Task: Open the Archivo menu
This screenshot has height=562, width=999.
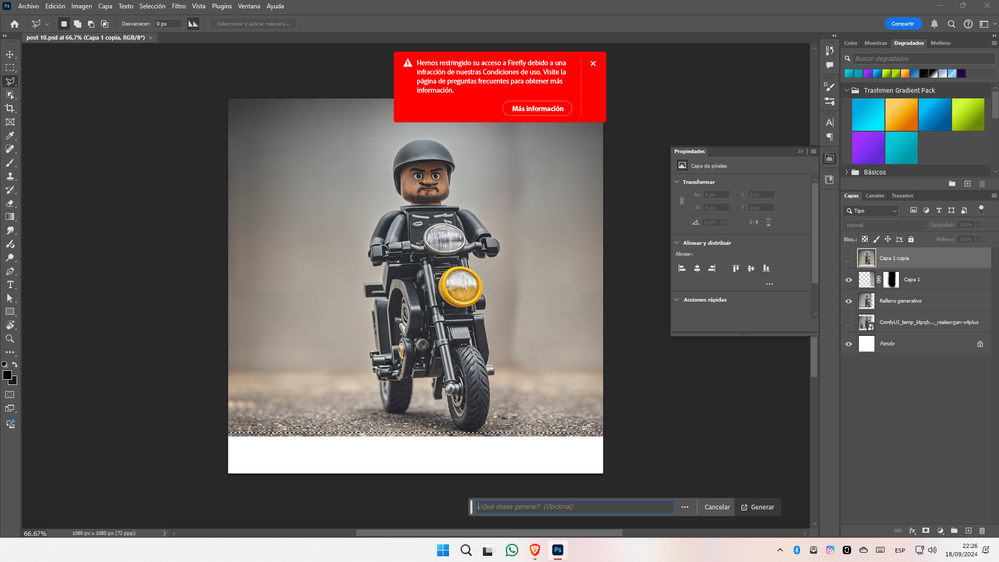Action: coord(28,6)
